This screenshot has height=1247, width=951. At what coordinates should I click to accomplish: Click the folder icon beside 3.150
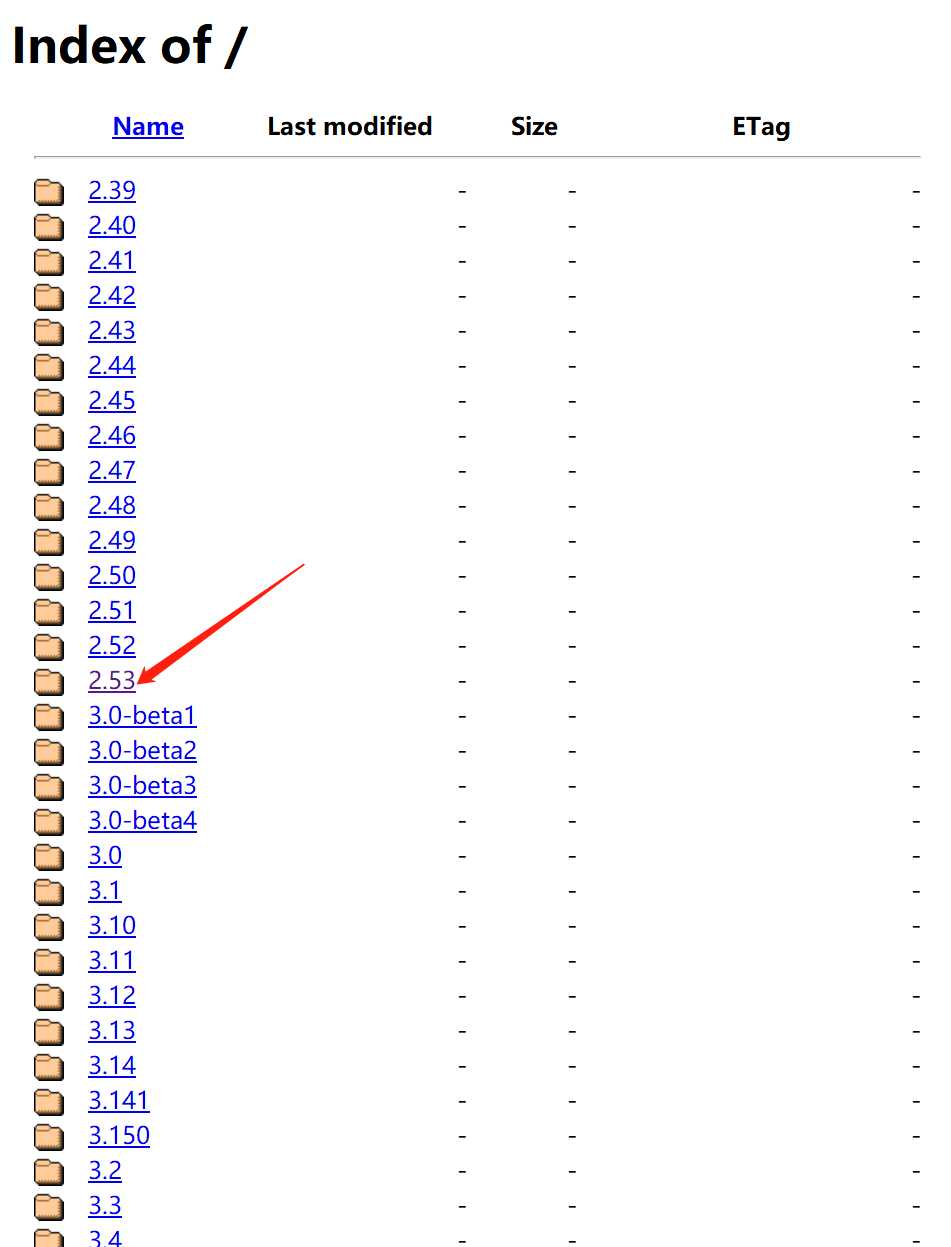[49, 1136]
